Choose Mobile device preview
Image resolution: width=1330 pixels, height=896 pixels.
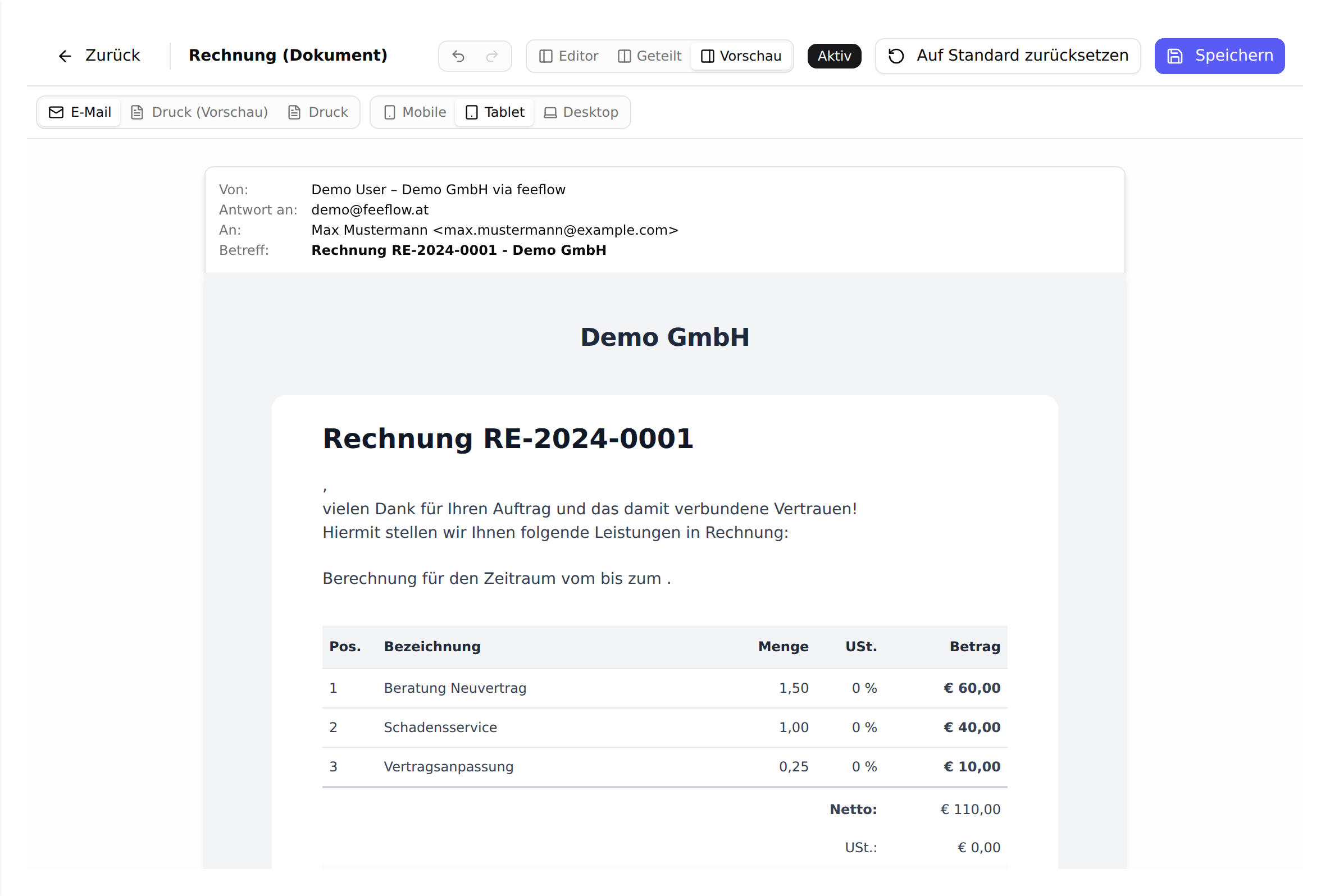(x=415, y=112)
